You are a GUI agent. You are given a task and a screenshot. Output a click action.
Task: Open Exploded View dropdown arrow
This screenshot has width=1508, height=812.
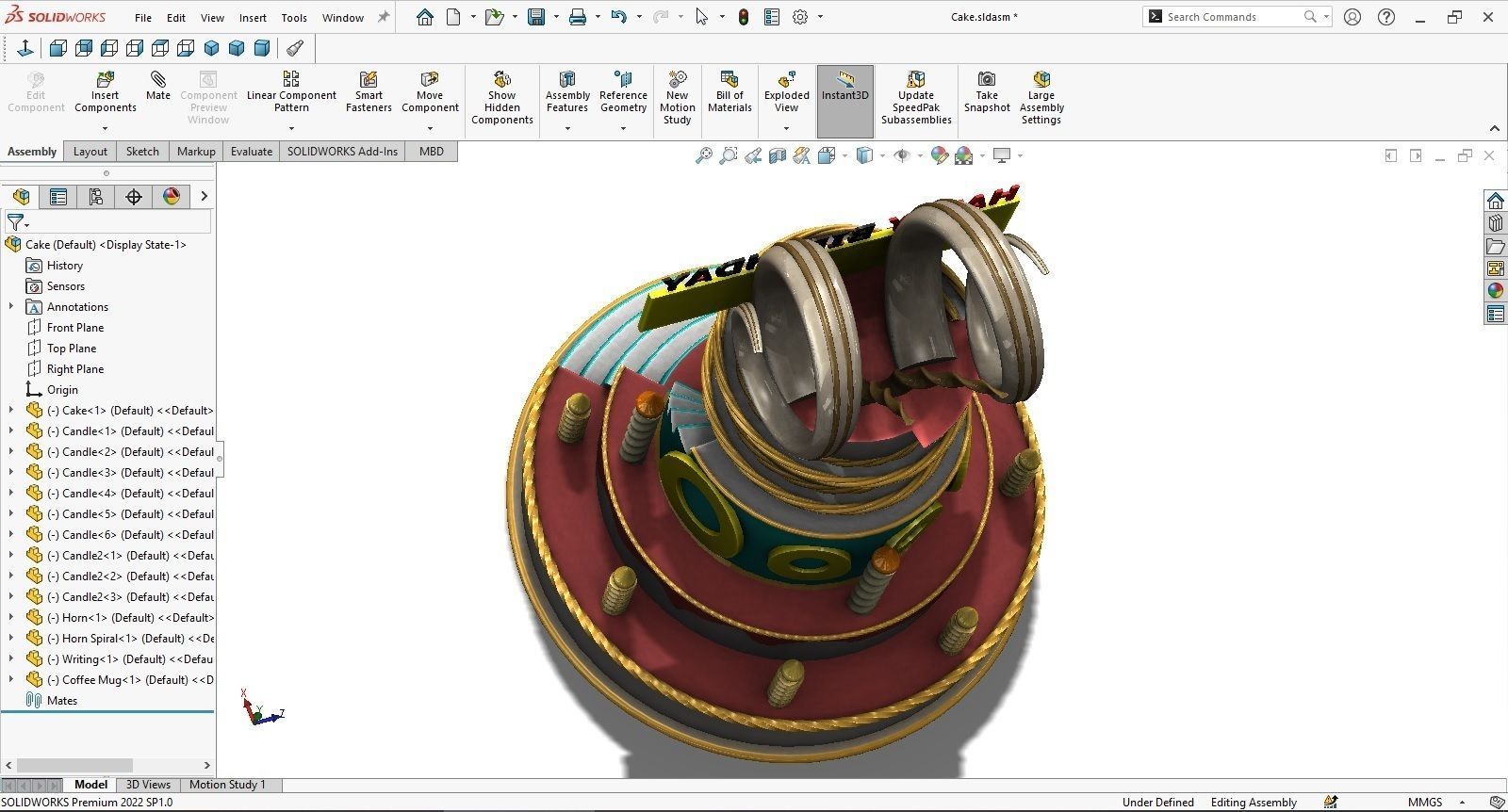pos(786,129)
